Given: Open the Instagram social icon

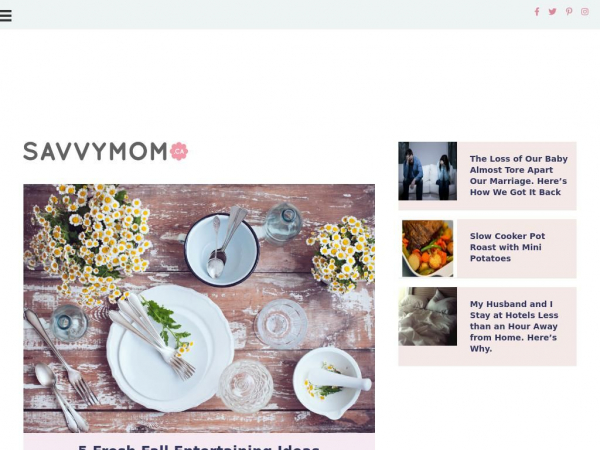Looking at the screenshot, I should tap(585, 11).
